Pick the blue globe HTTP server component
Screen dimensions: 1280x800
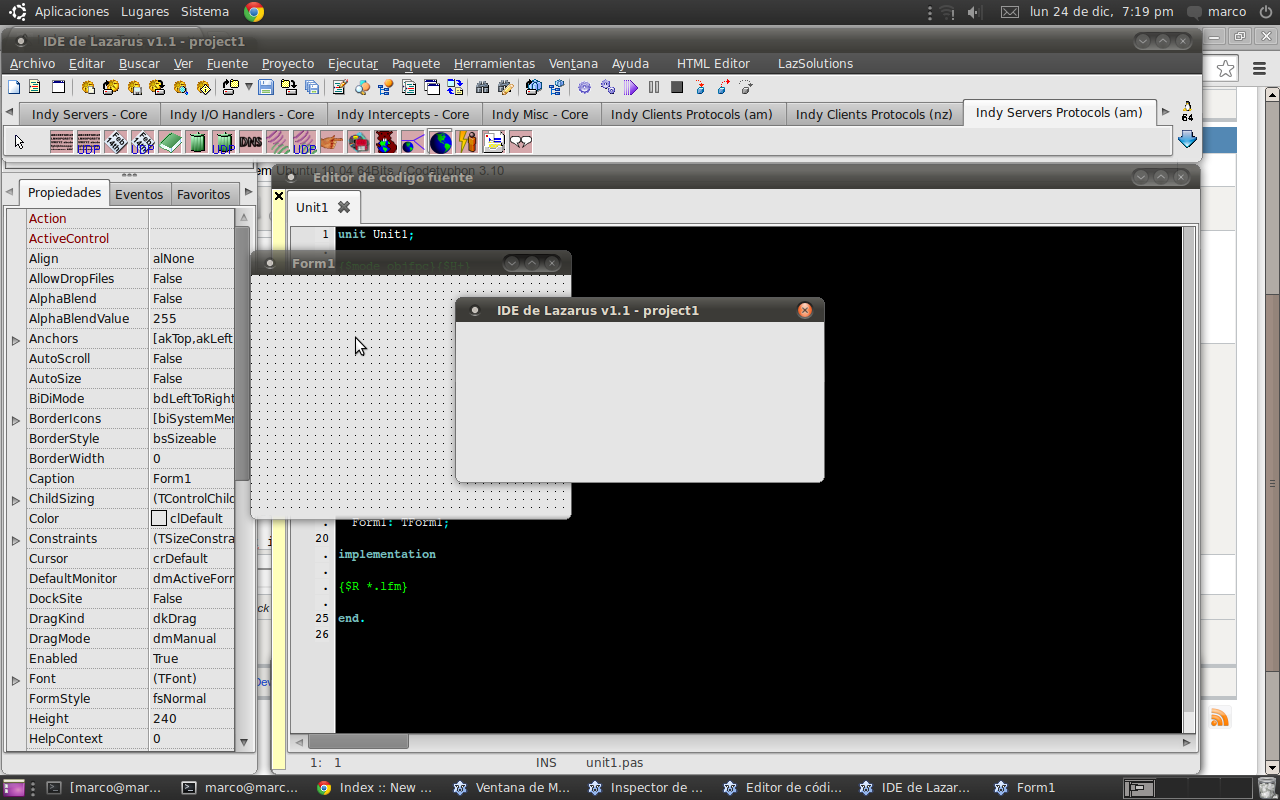pyautogui.click(x=440, y=142)
